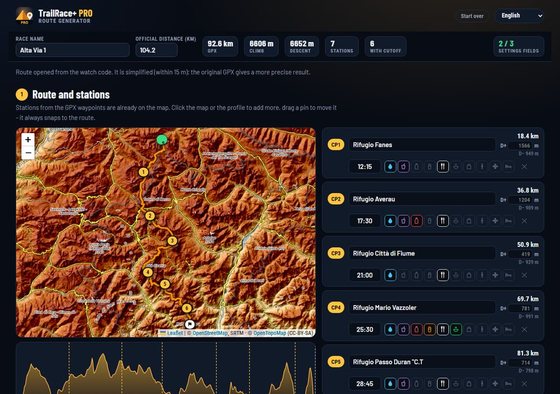Enable bed sleep icon for Rifugio Averau
The width and height of the screenshot is (560, 394).
[509, 221]
